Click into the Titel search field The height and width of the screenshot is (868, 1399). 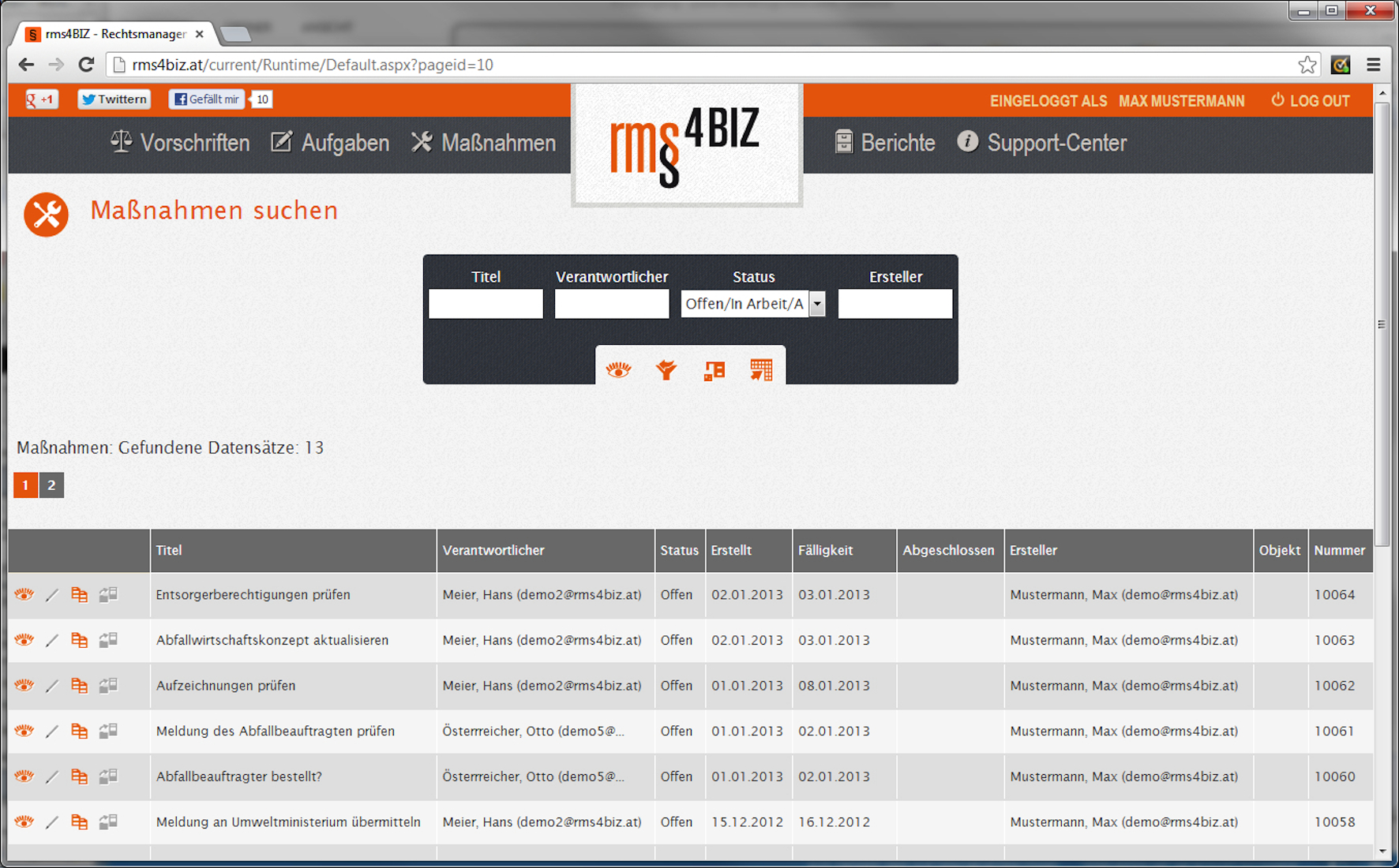click(486, 304)
